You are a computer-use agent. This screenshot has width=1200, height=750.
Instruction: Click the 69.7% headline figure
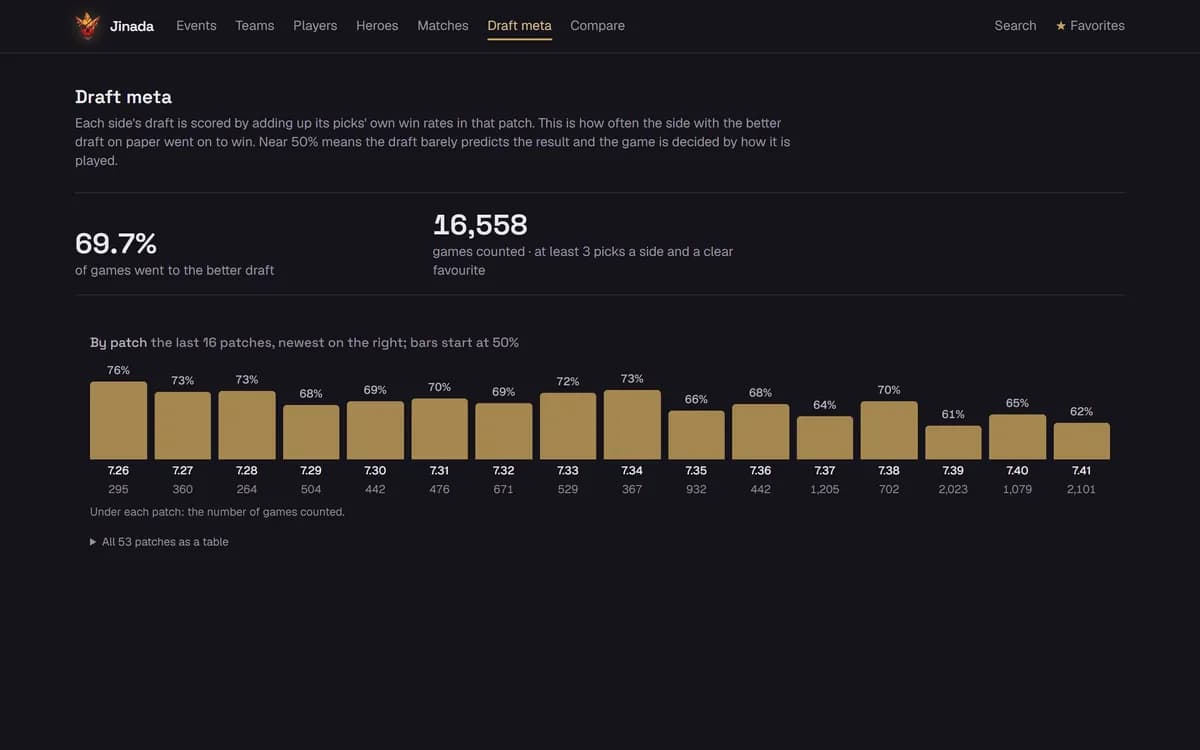click(116, 243)
